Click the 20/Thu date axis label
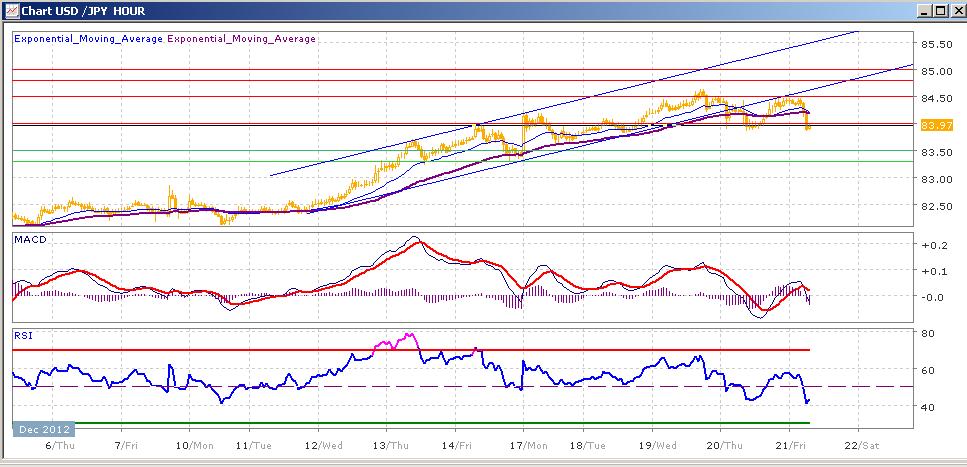 [725, 445]
